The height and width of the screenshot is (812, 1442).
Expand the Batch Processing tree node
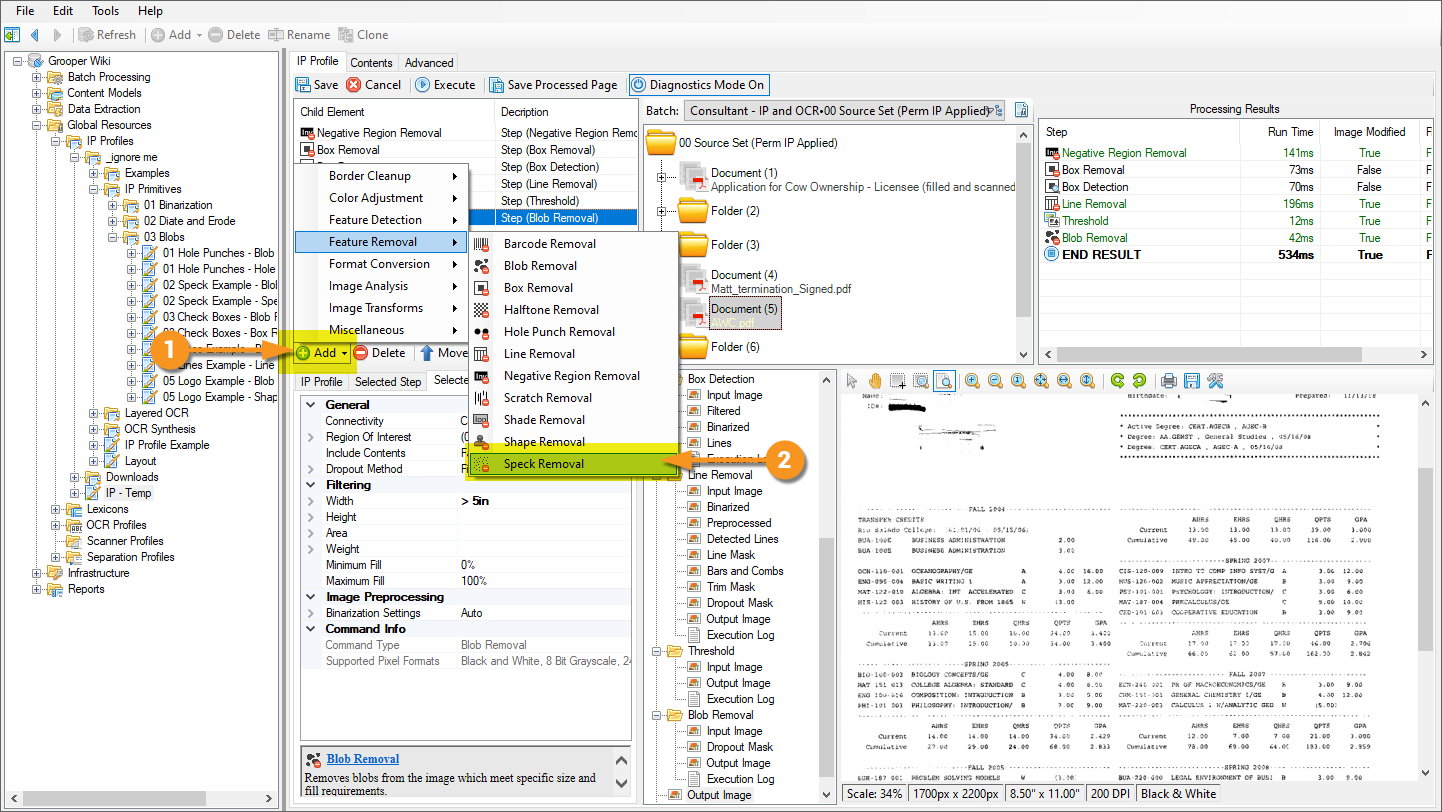[37, 77]
